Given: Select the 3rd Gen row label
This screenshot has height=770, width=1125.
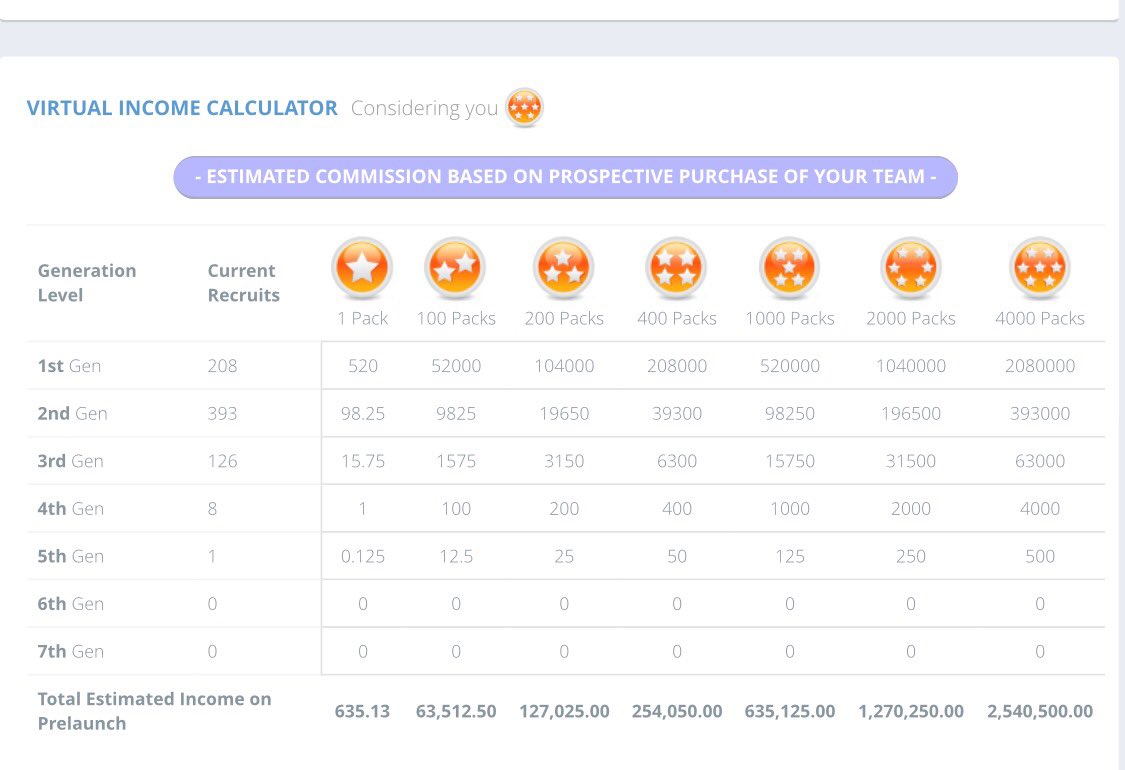Looking at the screenshot, I should click(x=70, y=461).
